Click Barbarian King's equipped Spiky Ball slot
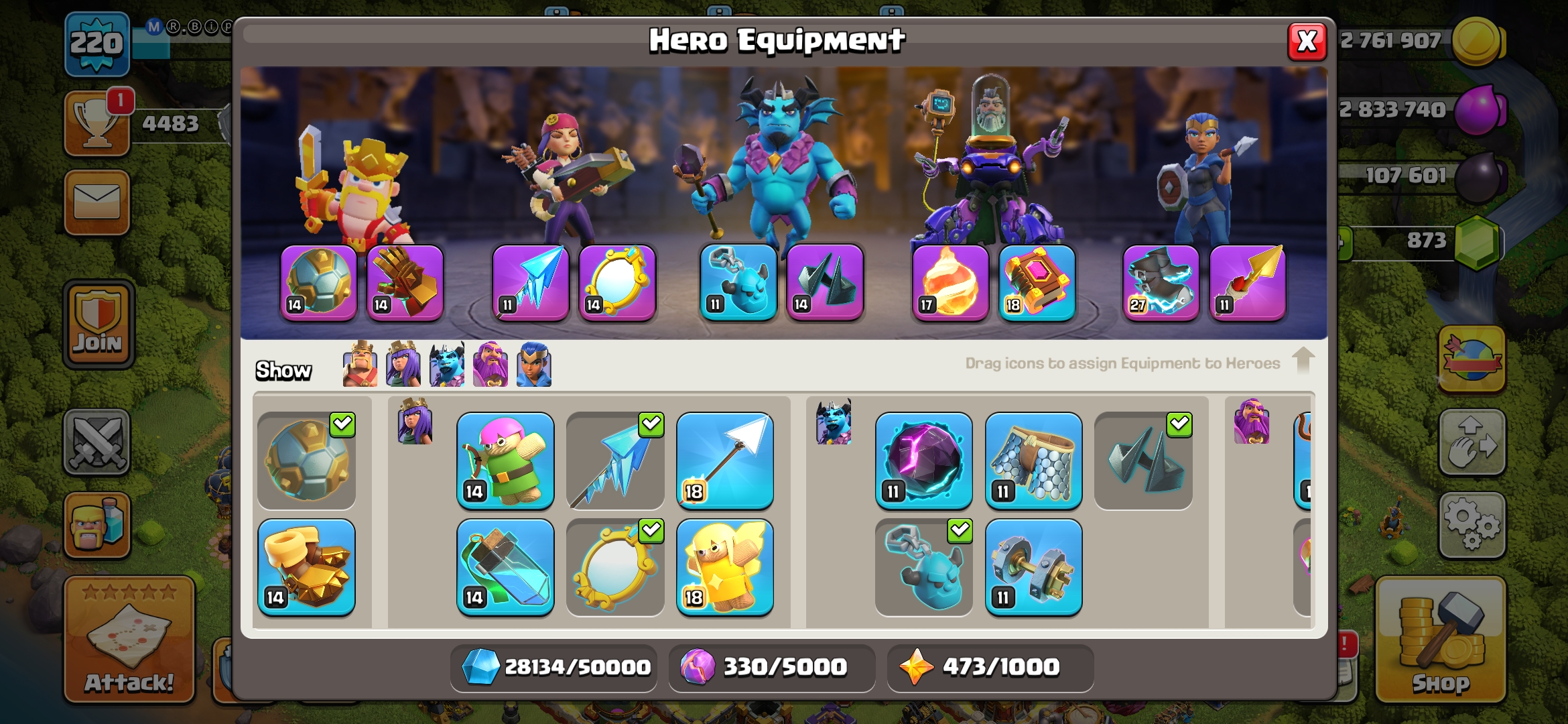Viewport: 1568px width, 724px height. click(x=319, y=283)
